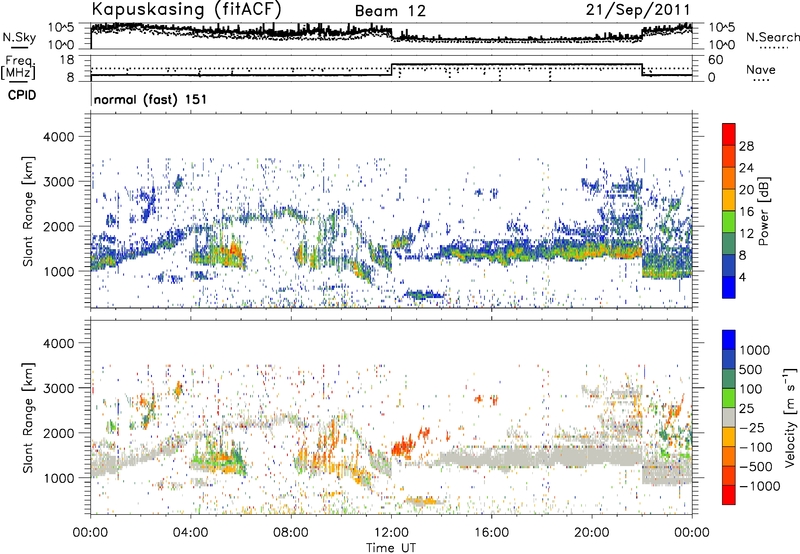800x554 pixels.
Task: Click the '20:00' time axis tick label
Action: (x=591, y=533)
